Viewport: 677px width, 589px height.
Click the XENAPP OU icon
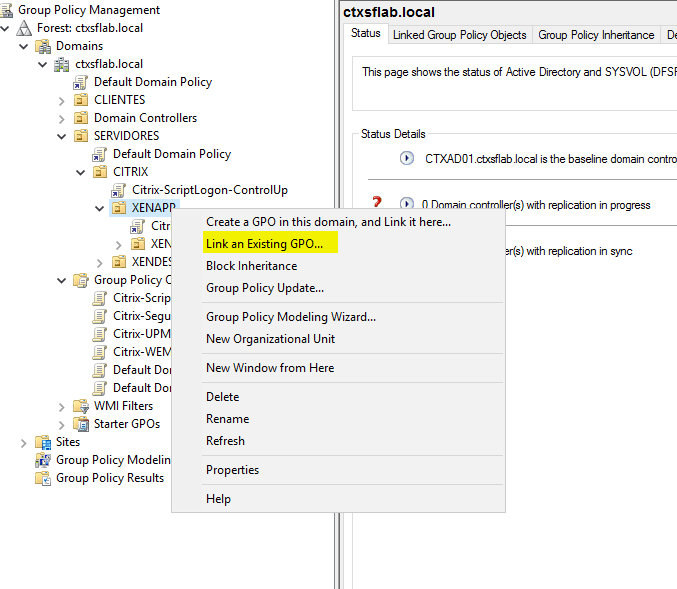coord(119,208)
